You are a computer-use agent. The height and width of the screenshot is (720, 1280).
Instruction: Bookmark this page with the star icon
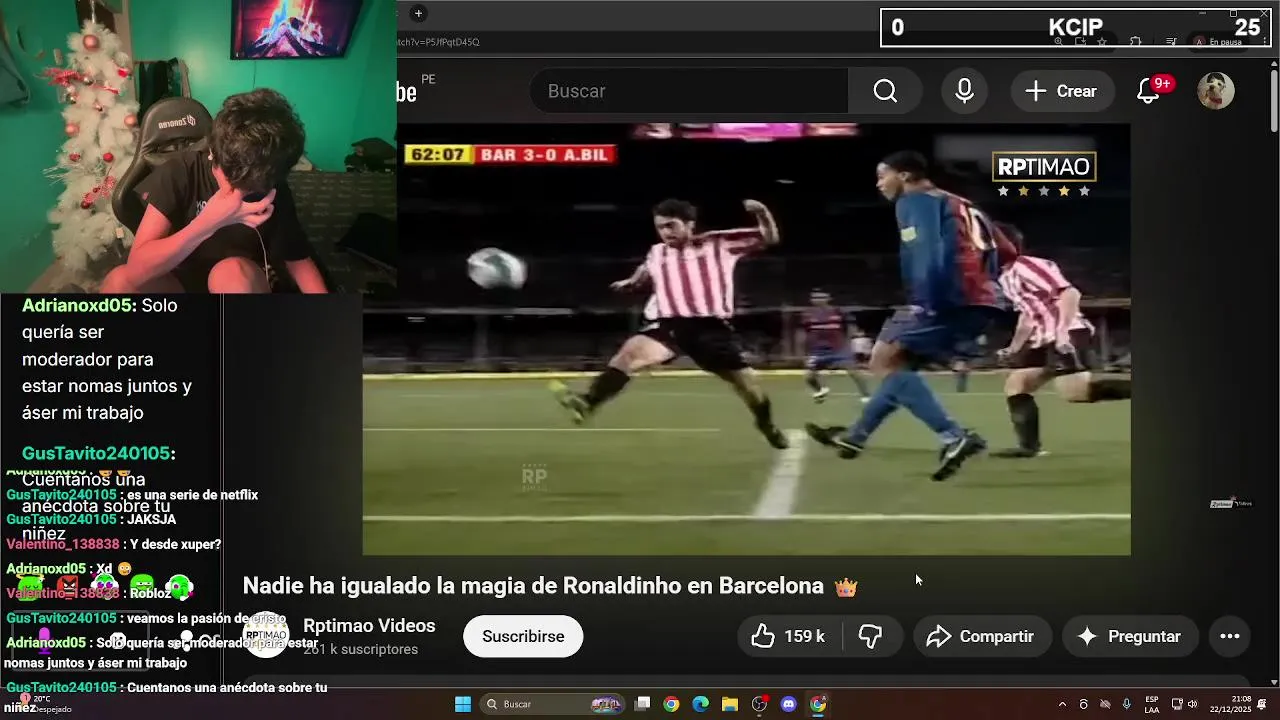[x=1102, y=41]
